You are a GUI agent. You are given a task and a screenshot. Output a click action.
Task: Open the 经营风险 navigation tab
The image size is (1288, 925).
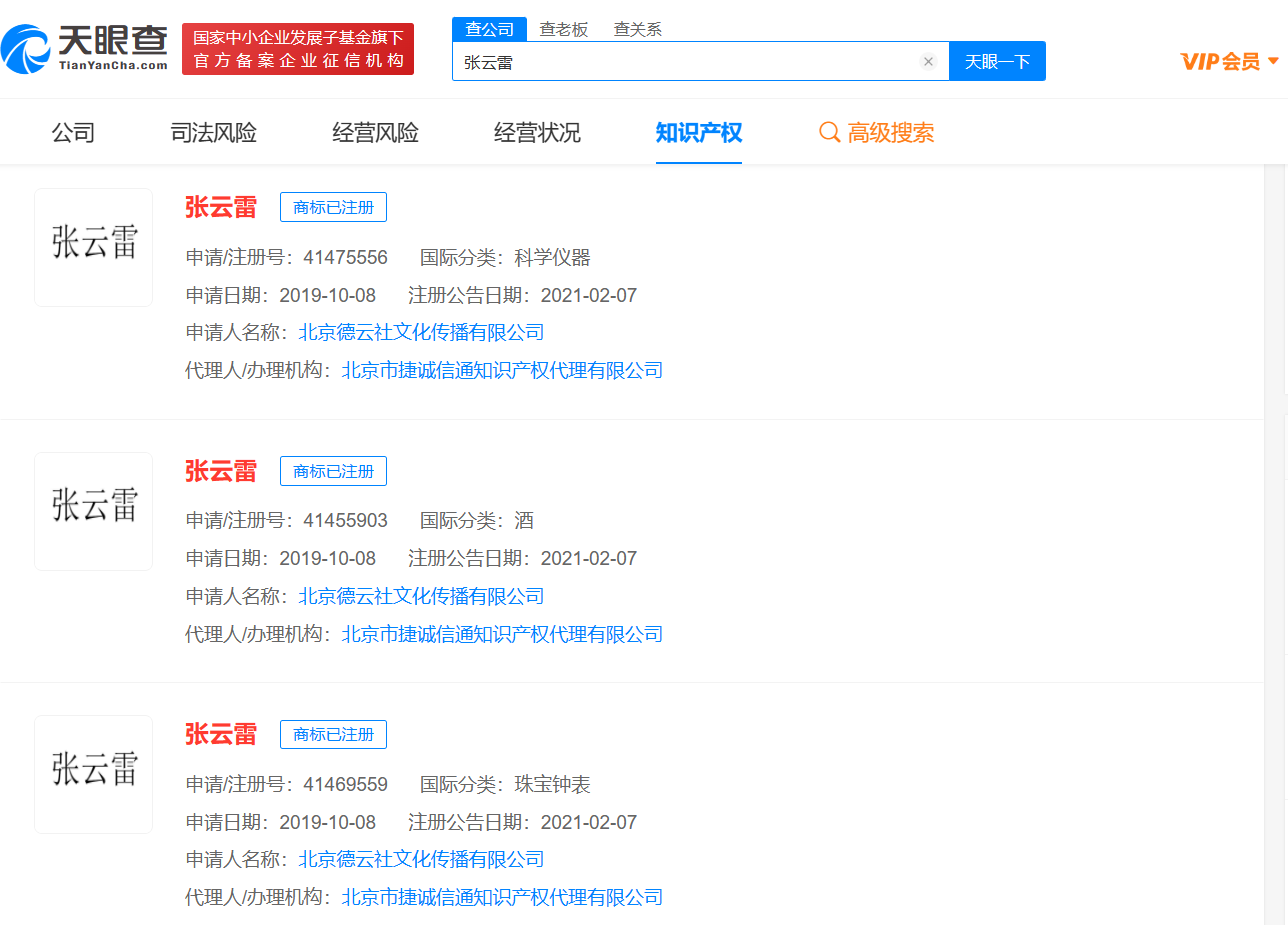(x=375, y=132)
